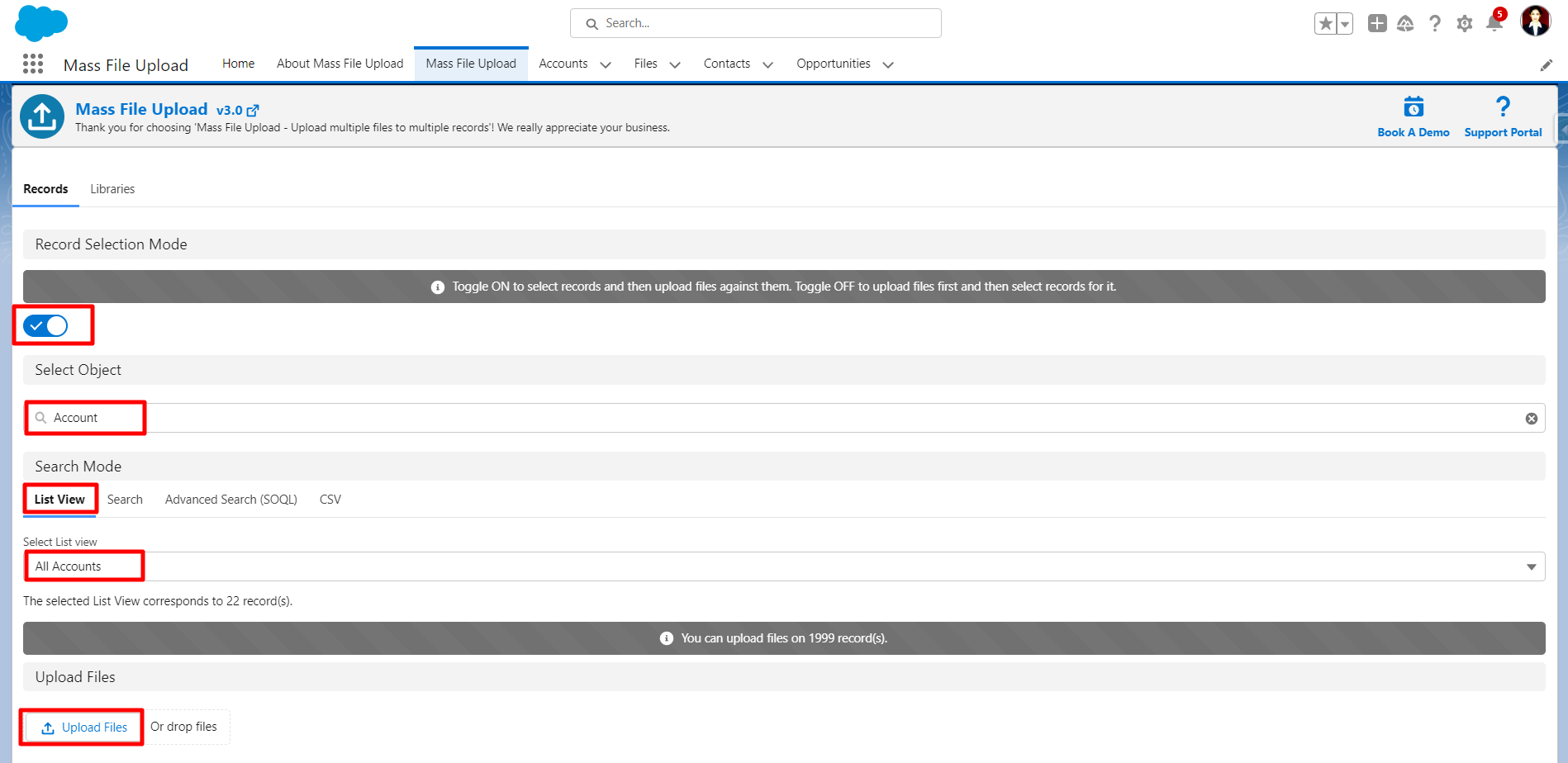Image resolution: width=1568 pixels, height=763 pixels.
Task: Clear the Account object selection
Action: tap(1531, 419)
